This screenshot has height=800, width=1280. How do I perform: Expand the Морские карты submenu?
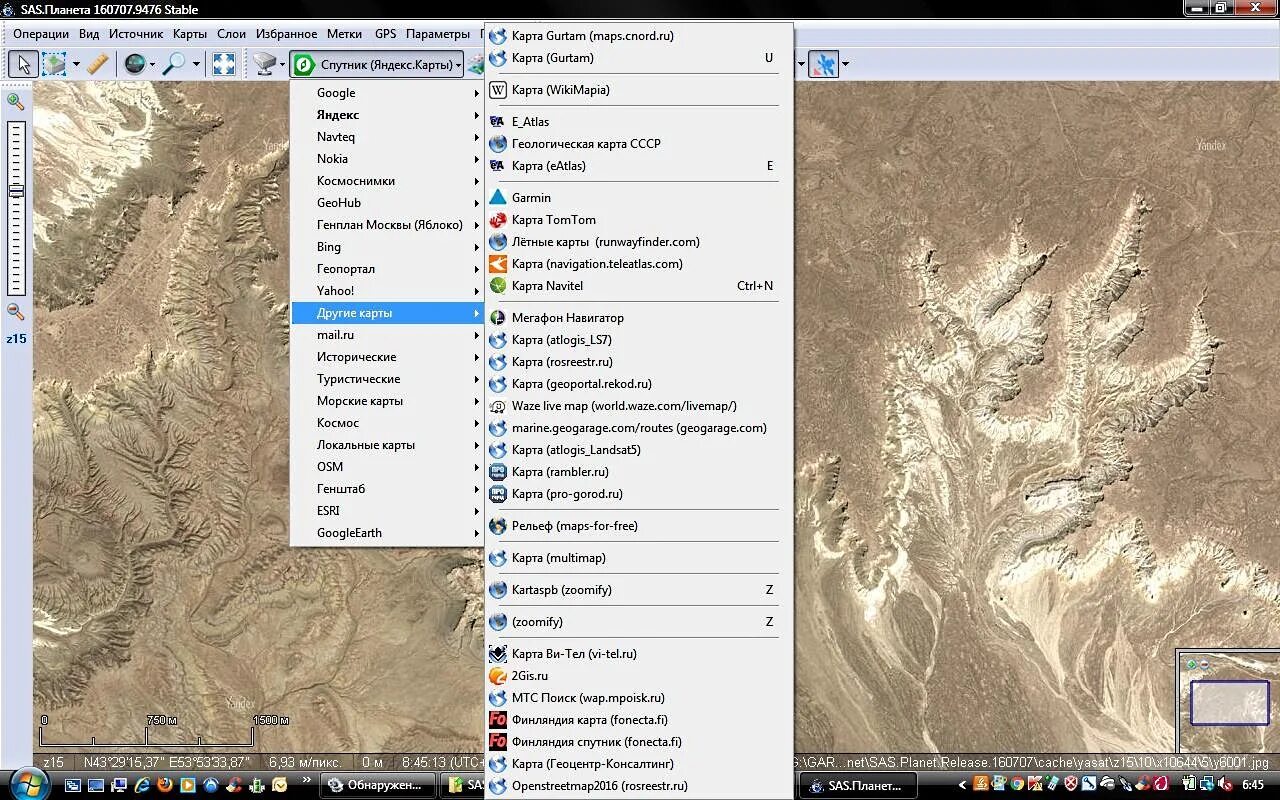pos(387,401)
